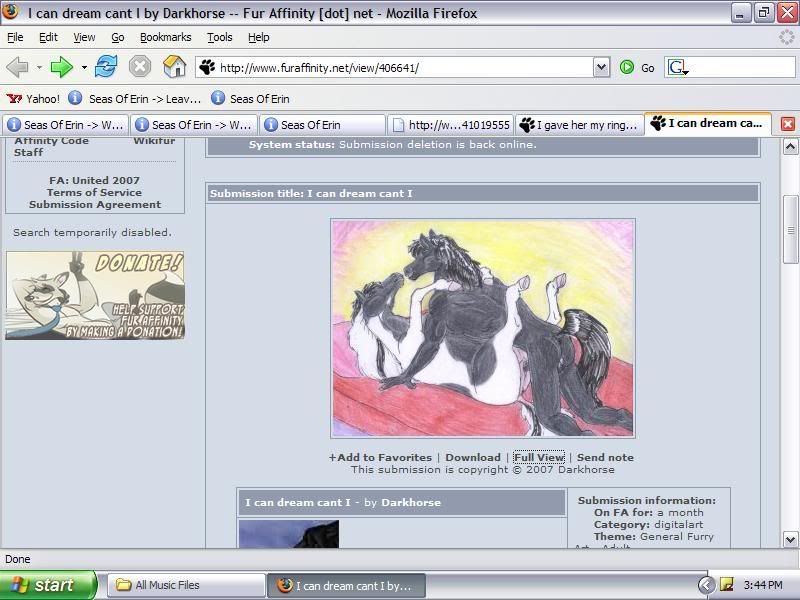Close the current tab with red X
The image size is (800, 600).
point(787,124)
